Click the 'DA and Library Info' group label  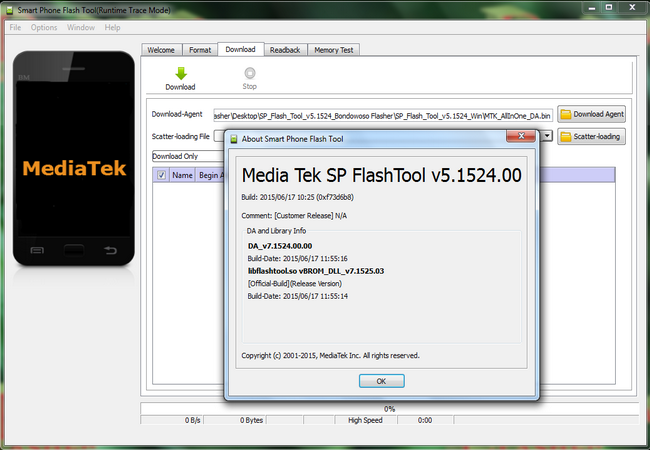point(276,231)
